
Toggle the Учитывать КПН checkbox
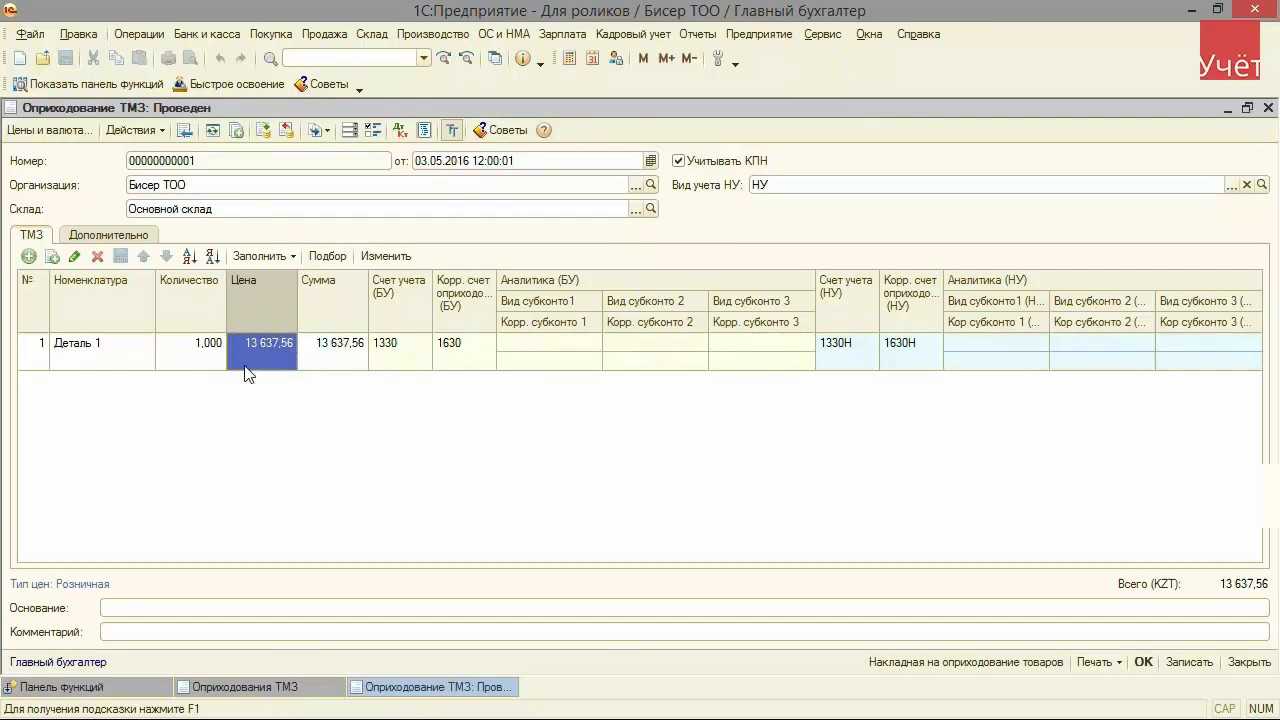(679, 161)
